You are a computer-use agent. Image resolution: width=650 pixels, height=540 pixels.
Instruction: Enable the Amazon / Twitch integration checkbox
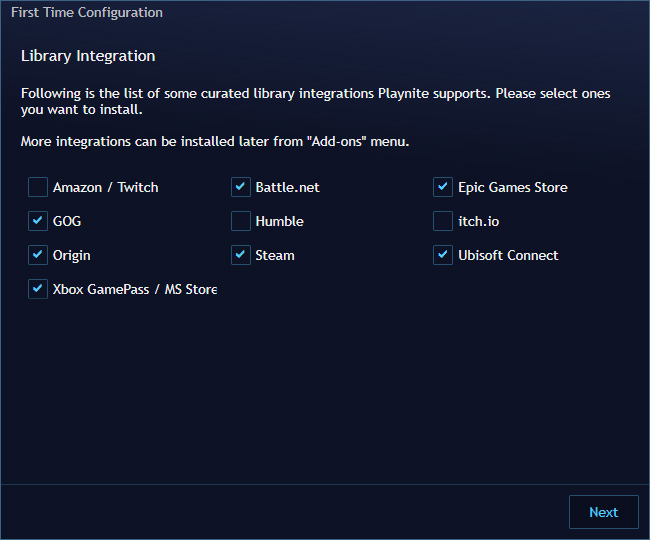[x=38, y=187]
